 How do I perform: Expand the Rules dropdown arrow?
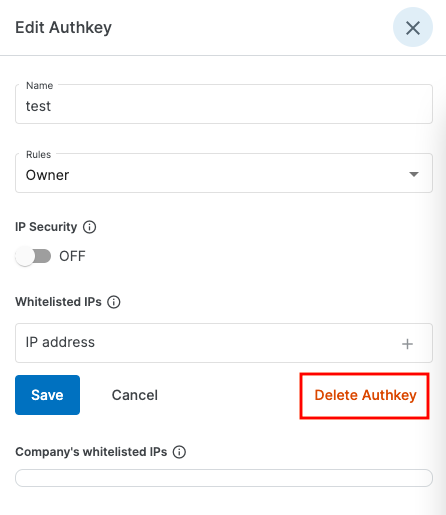point(414,174)
